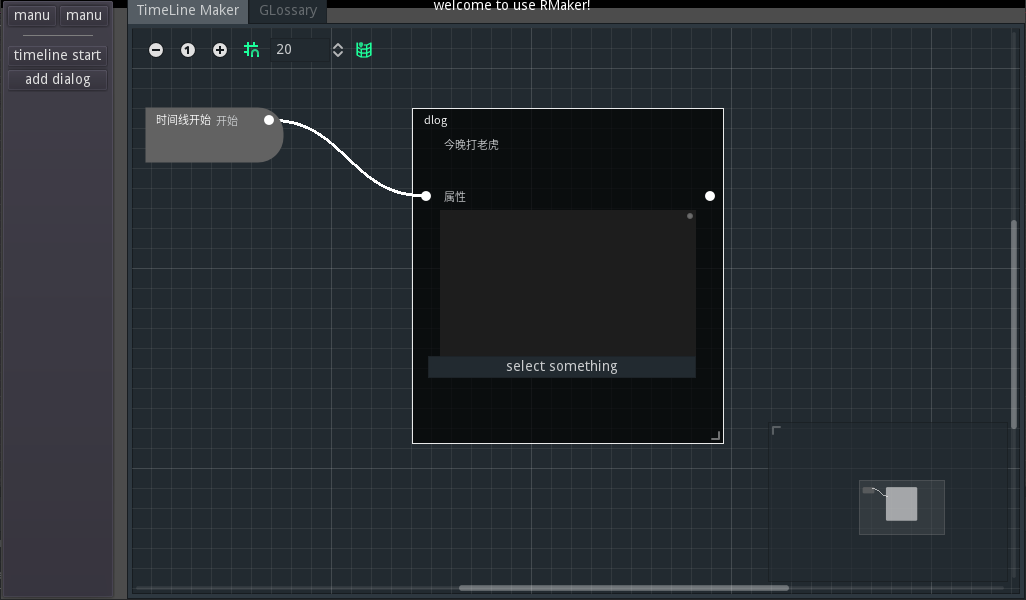Click the minimap resize corner handle
The height and width of the screenshot is (600, 1026).
coord(776,430)
